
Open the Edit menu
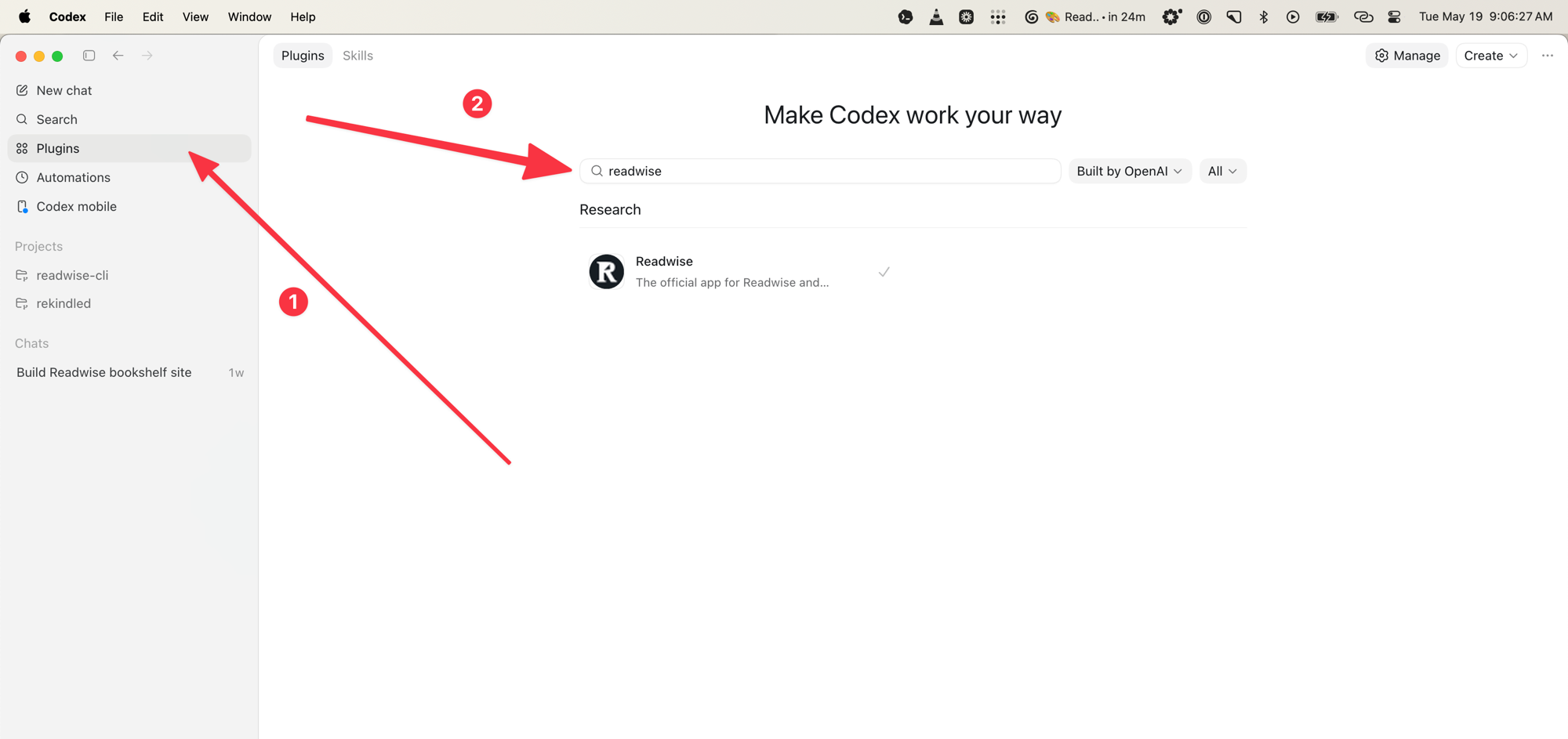coord(153,16)
